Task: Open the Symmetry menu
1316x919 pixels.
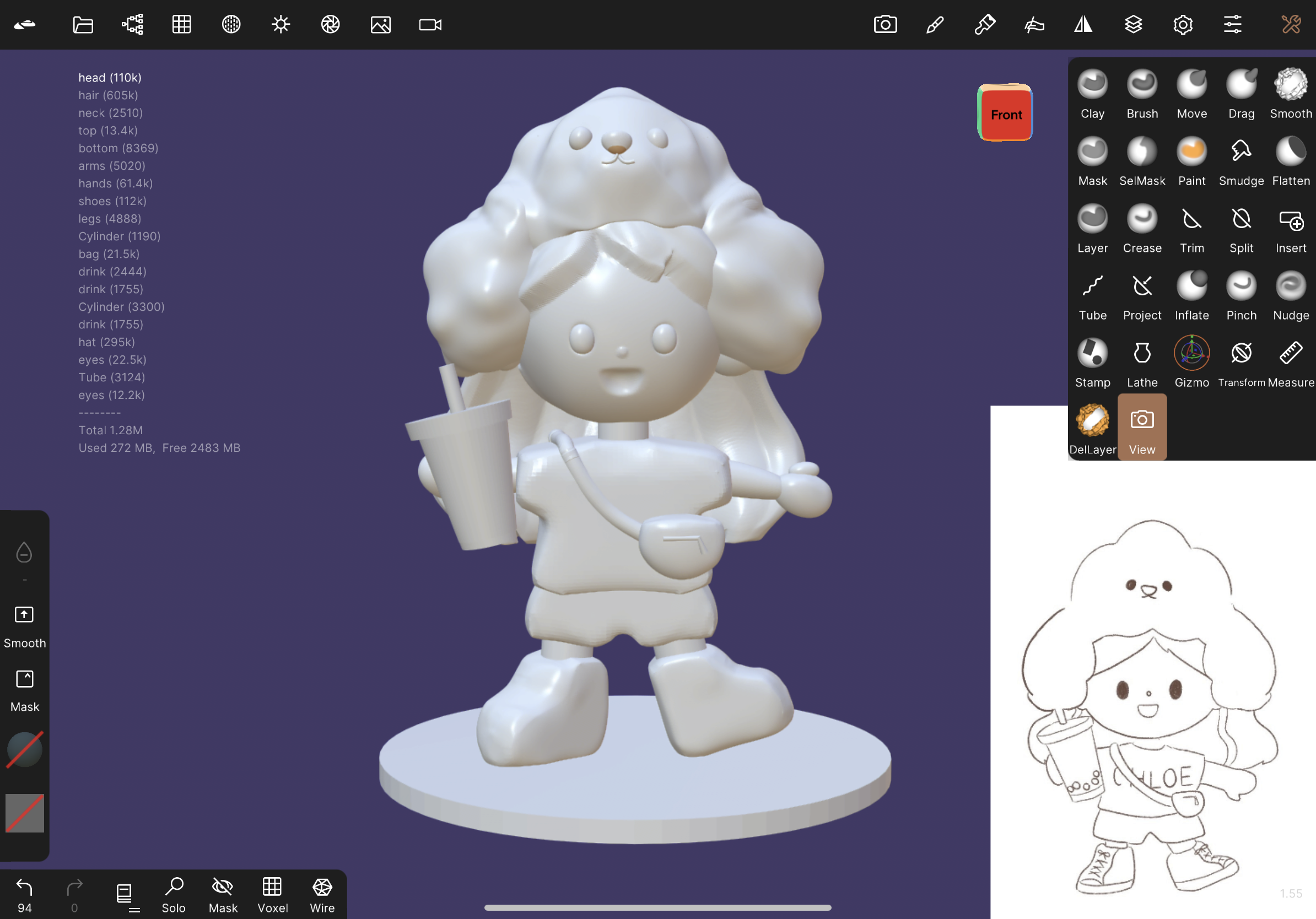Action: click(1083, 25)
